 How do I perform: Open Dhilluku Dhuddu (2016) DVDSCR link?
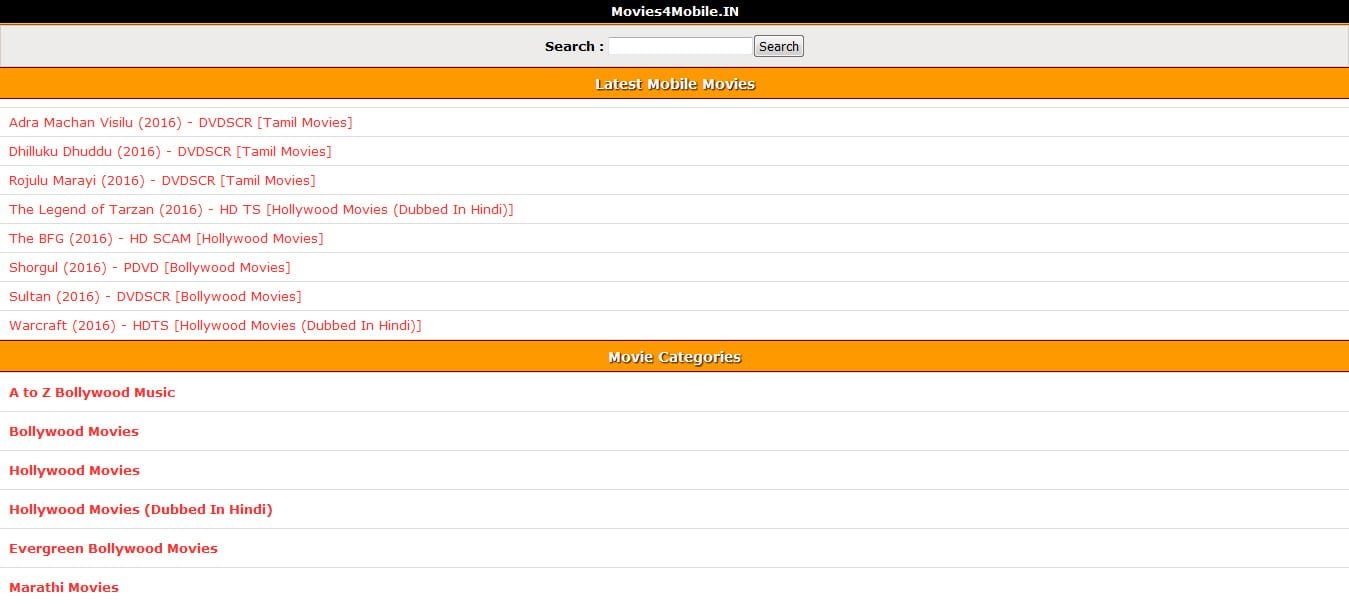170,151
